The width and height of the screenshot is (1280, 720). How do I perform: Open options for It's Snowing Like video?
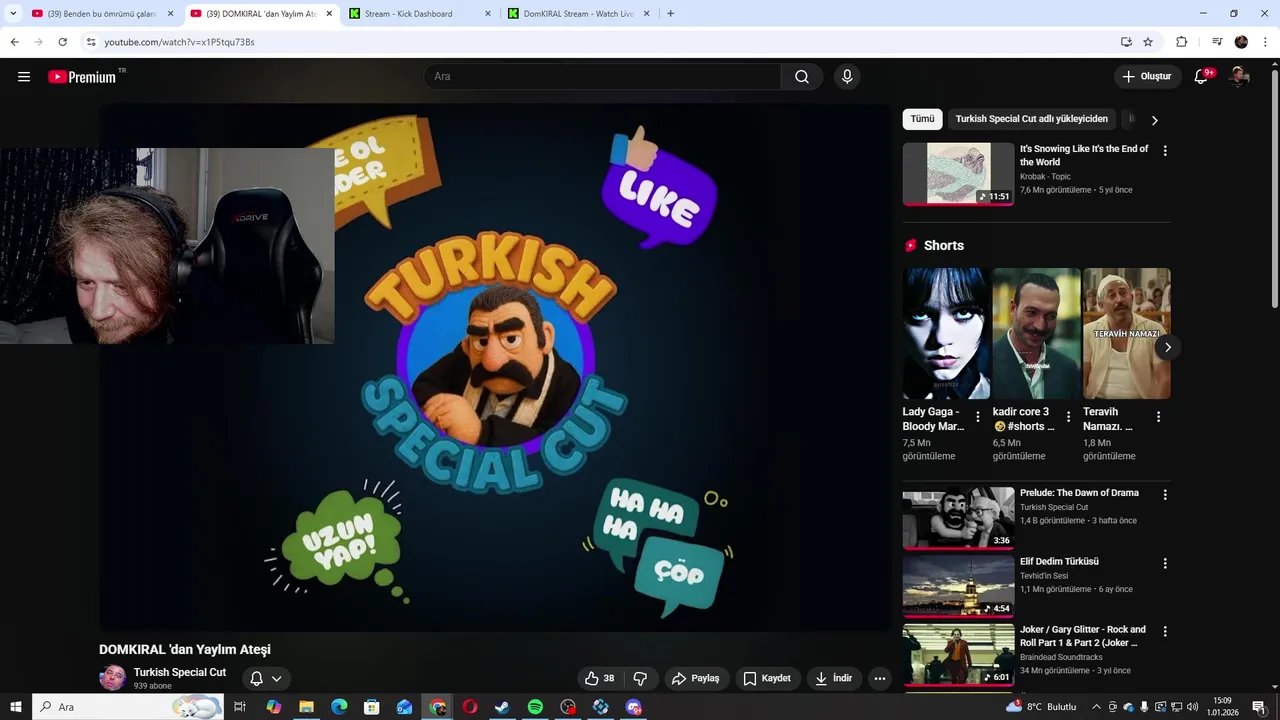(1164, 150)
